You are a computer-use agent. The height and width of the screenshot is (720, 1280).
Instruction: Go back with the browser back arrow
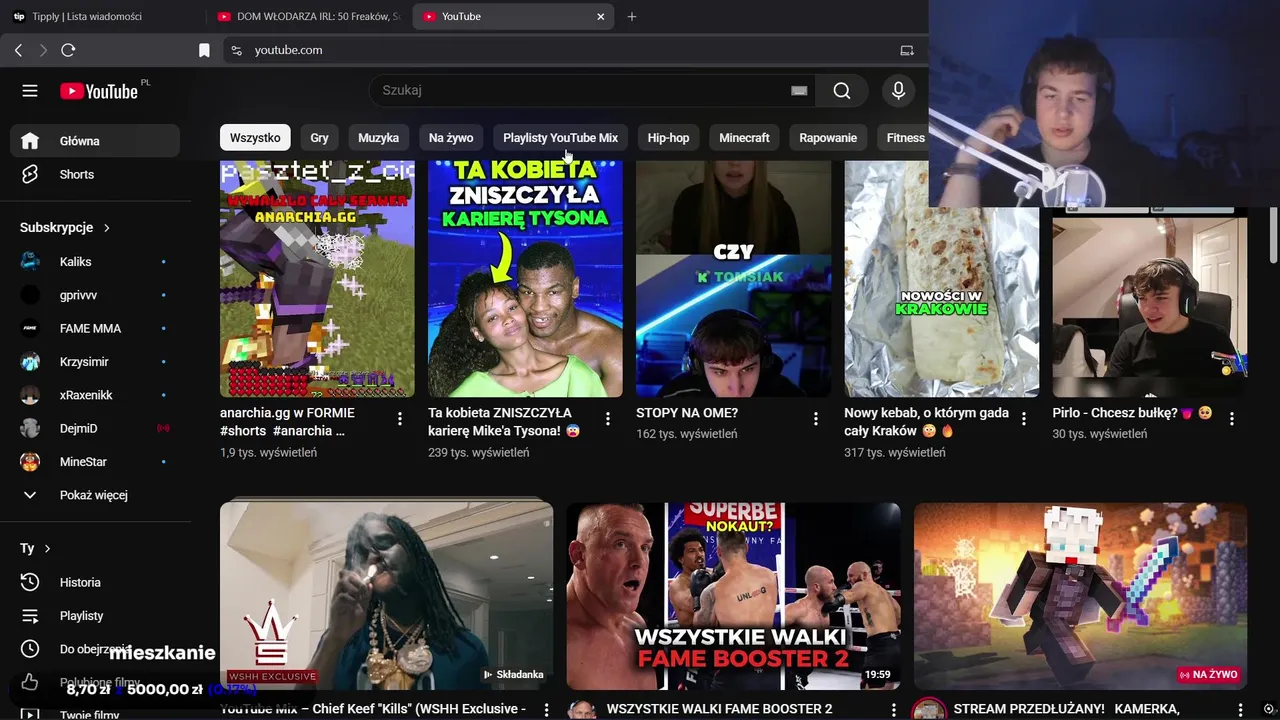(18, 50)
